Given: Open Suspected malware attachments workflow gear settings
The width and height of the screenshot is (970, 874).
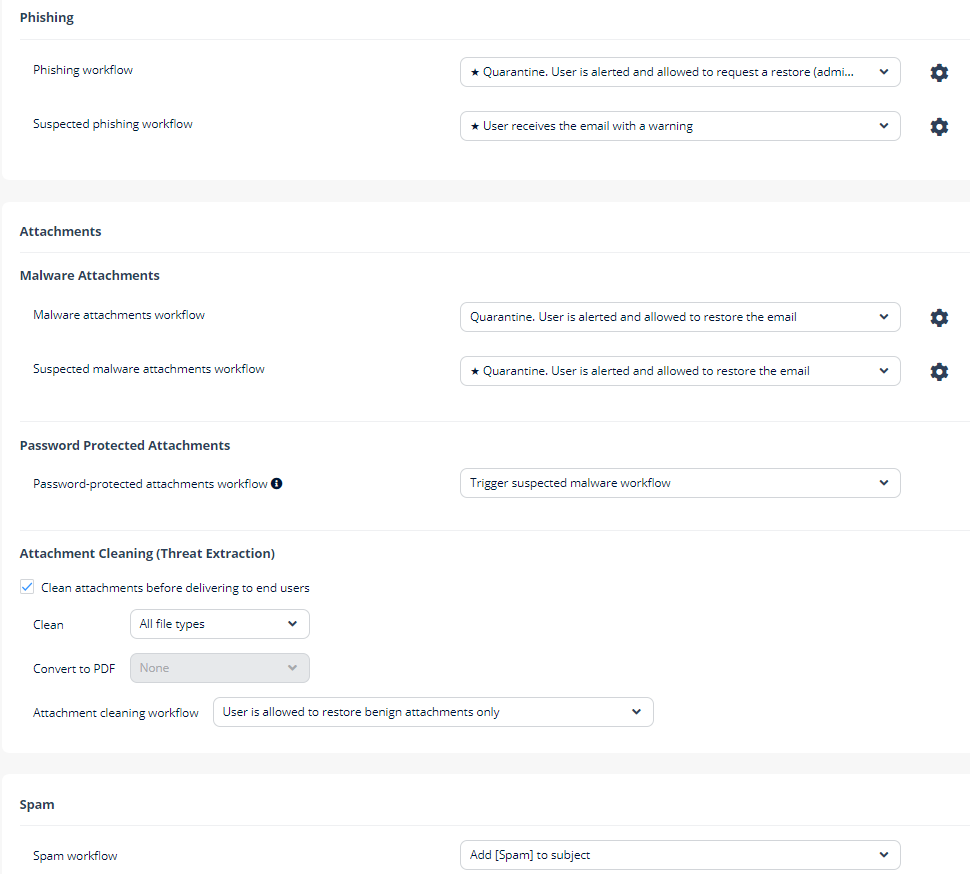Looking at the screenshot, I should (x=938, y=371).
